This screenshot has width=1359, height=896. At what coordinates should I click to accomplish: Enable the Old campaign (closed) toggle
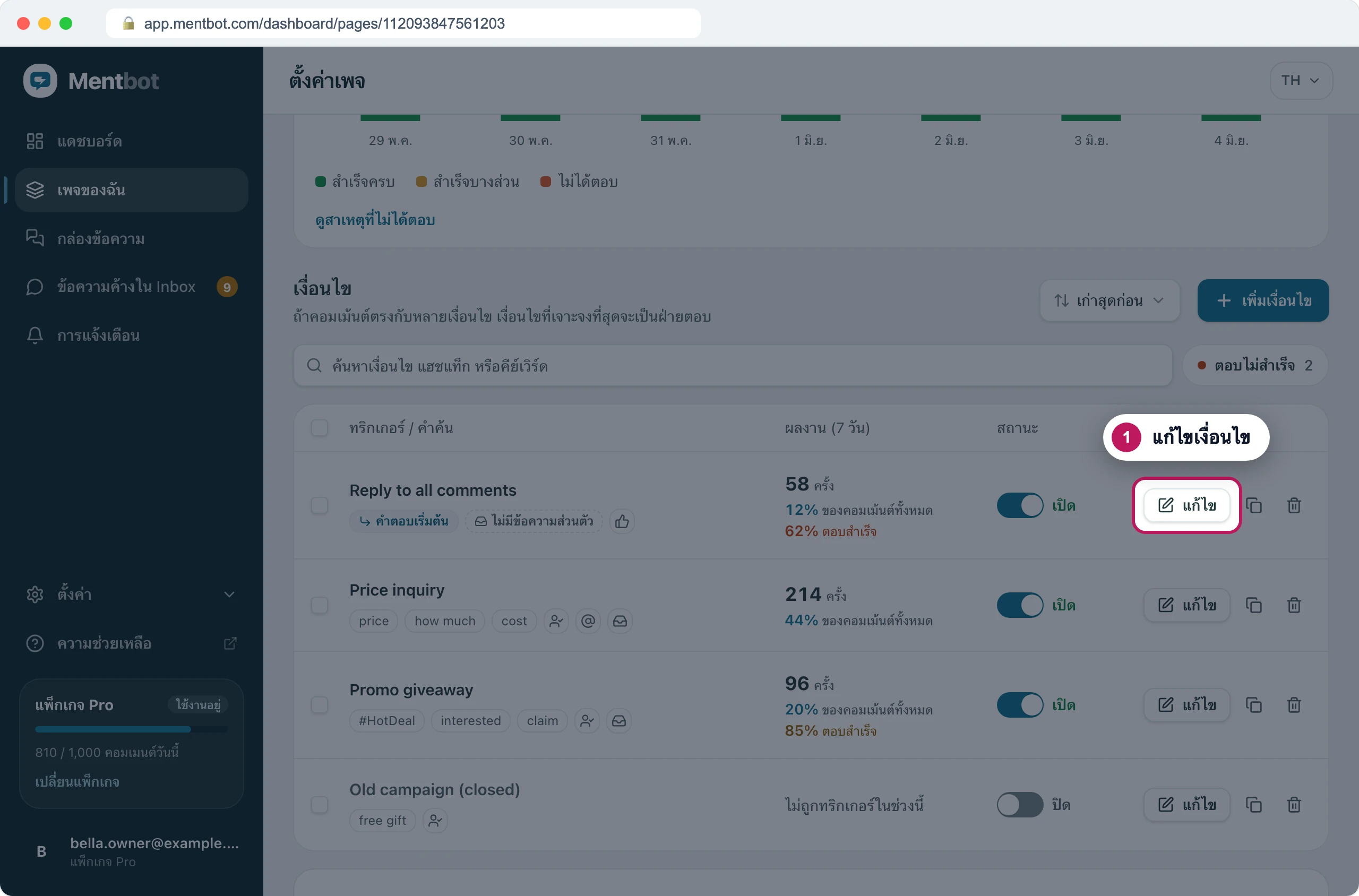1020,805
